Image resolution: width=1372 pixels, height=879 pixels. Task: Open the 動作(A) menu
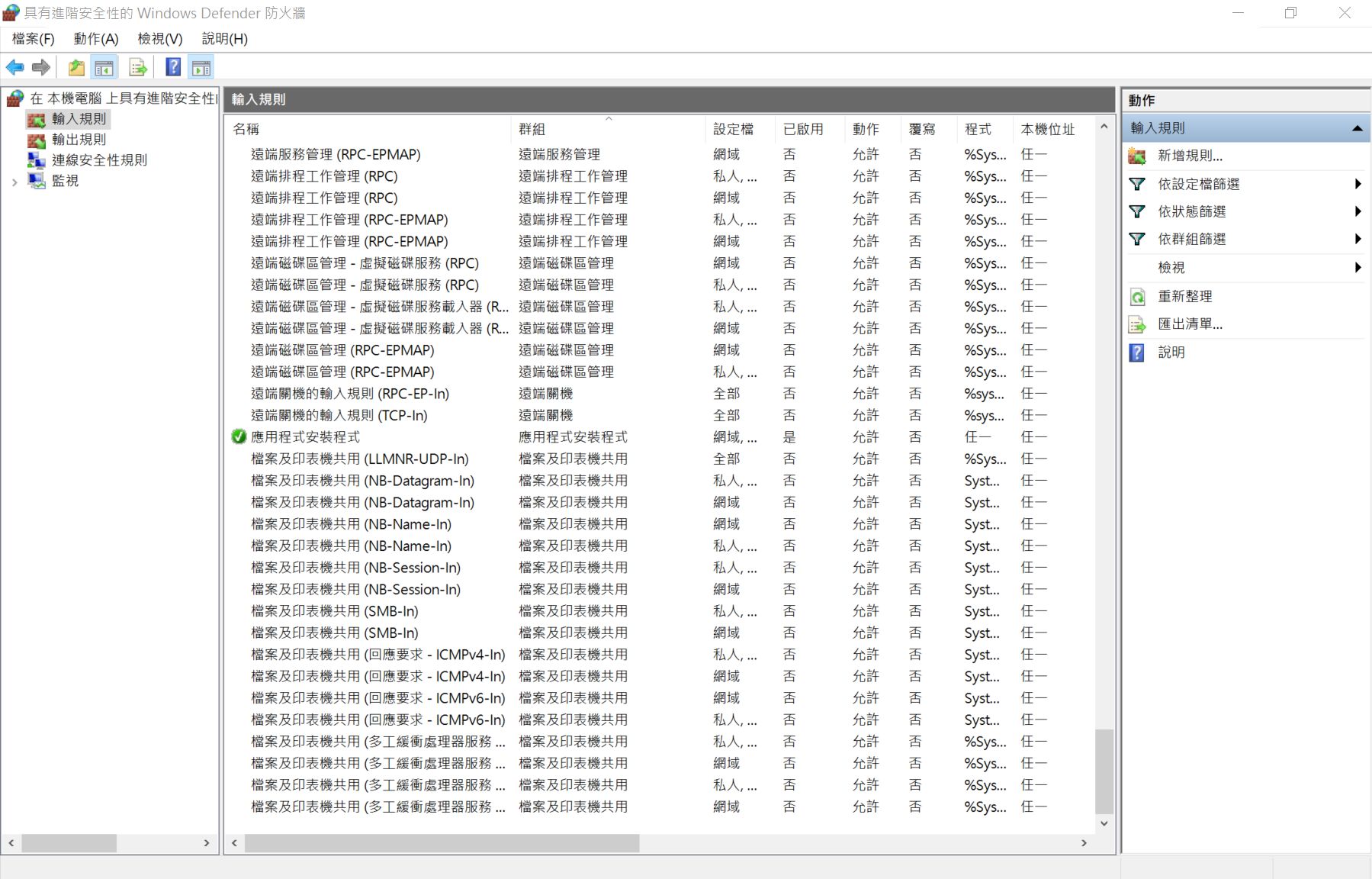click(96, 39)
